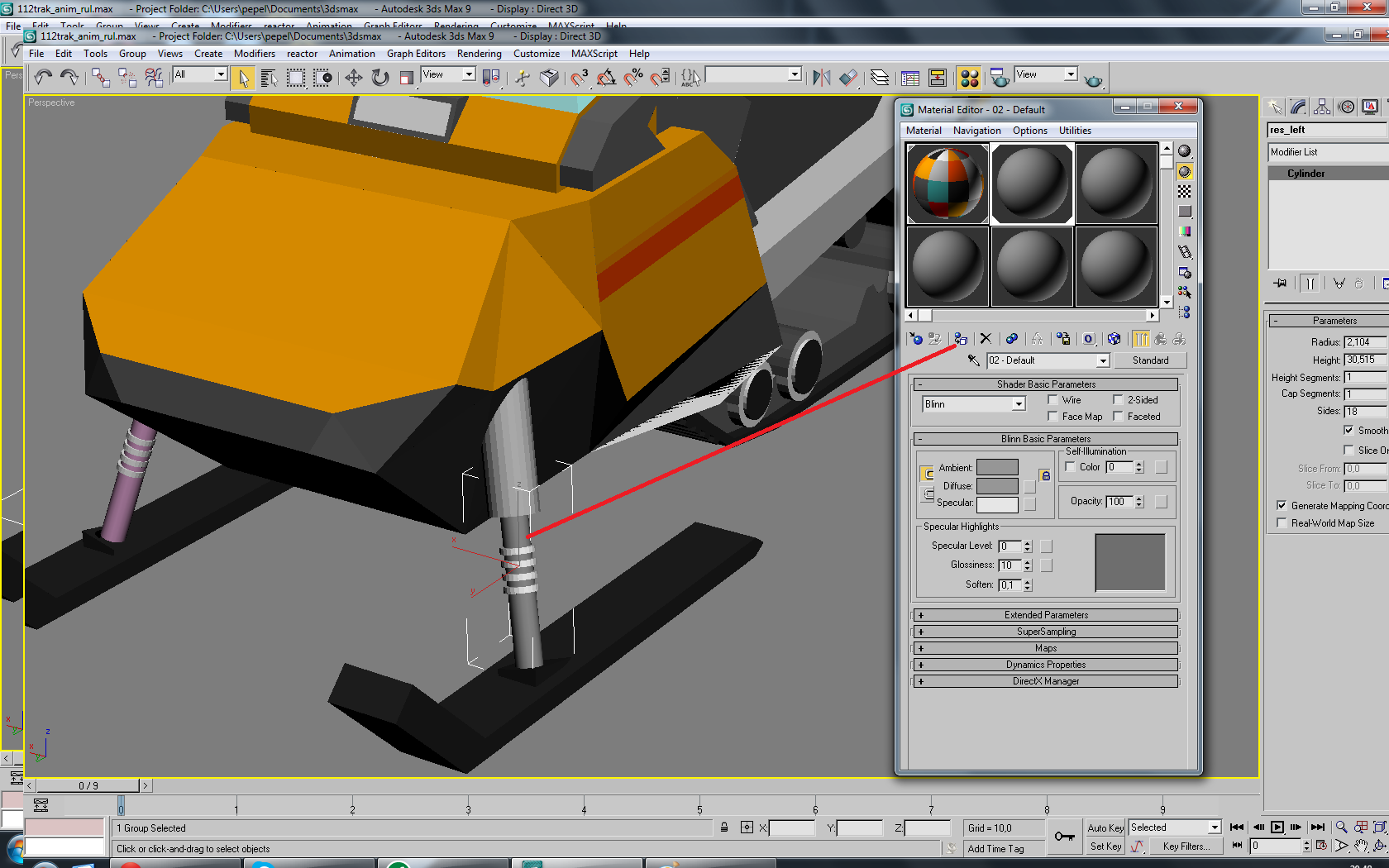Activate the Select and Rotate tool
This screenshot has height=868, width=1389.
(379, 78)
